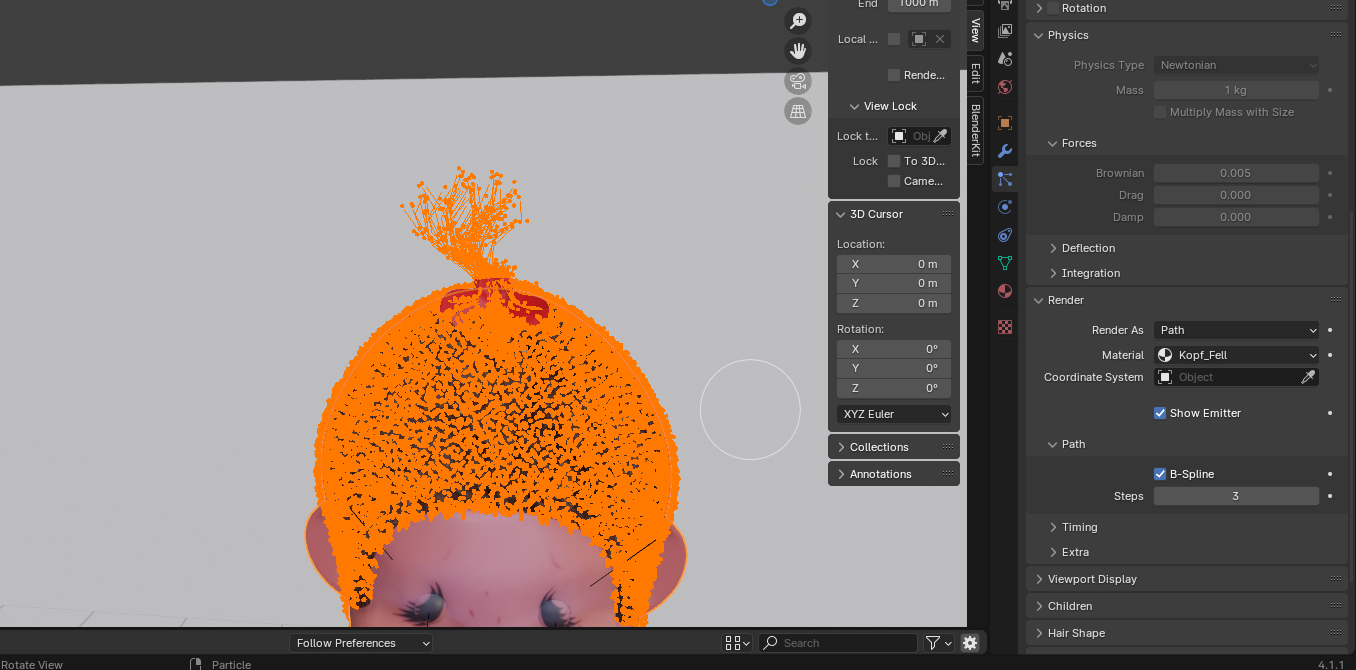Switch perspective/orthographic with grid icon
The image size is (1356, 670).
[x=798, y=111]
